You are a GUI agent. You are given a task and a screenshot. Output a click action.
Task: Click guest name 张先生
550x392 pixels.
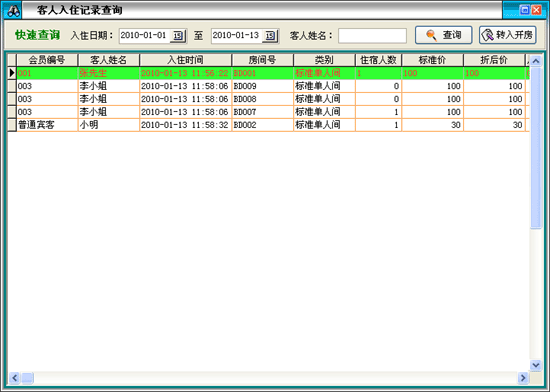point(93,73)
